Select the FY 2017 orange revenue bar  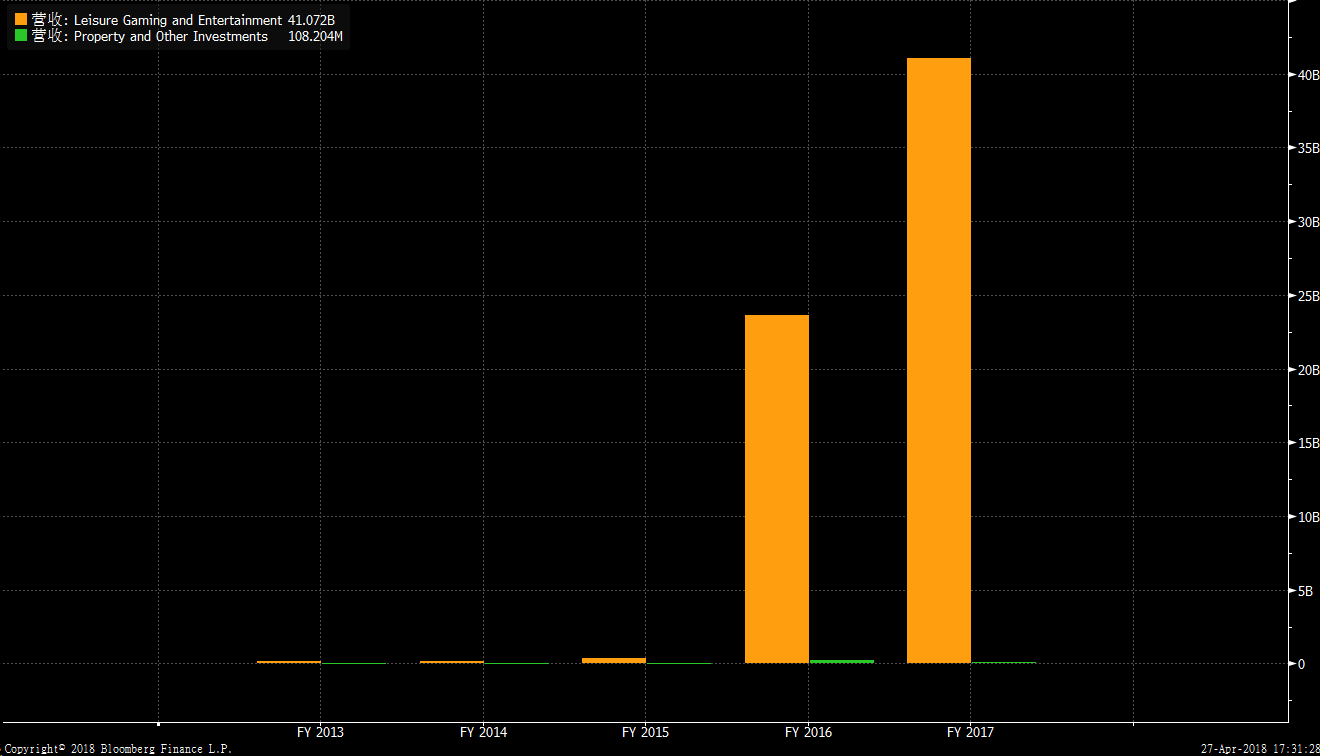pos(939,361)
